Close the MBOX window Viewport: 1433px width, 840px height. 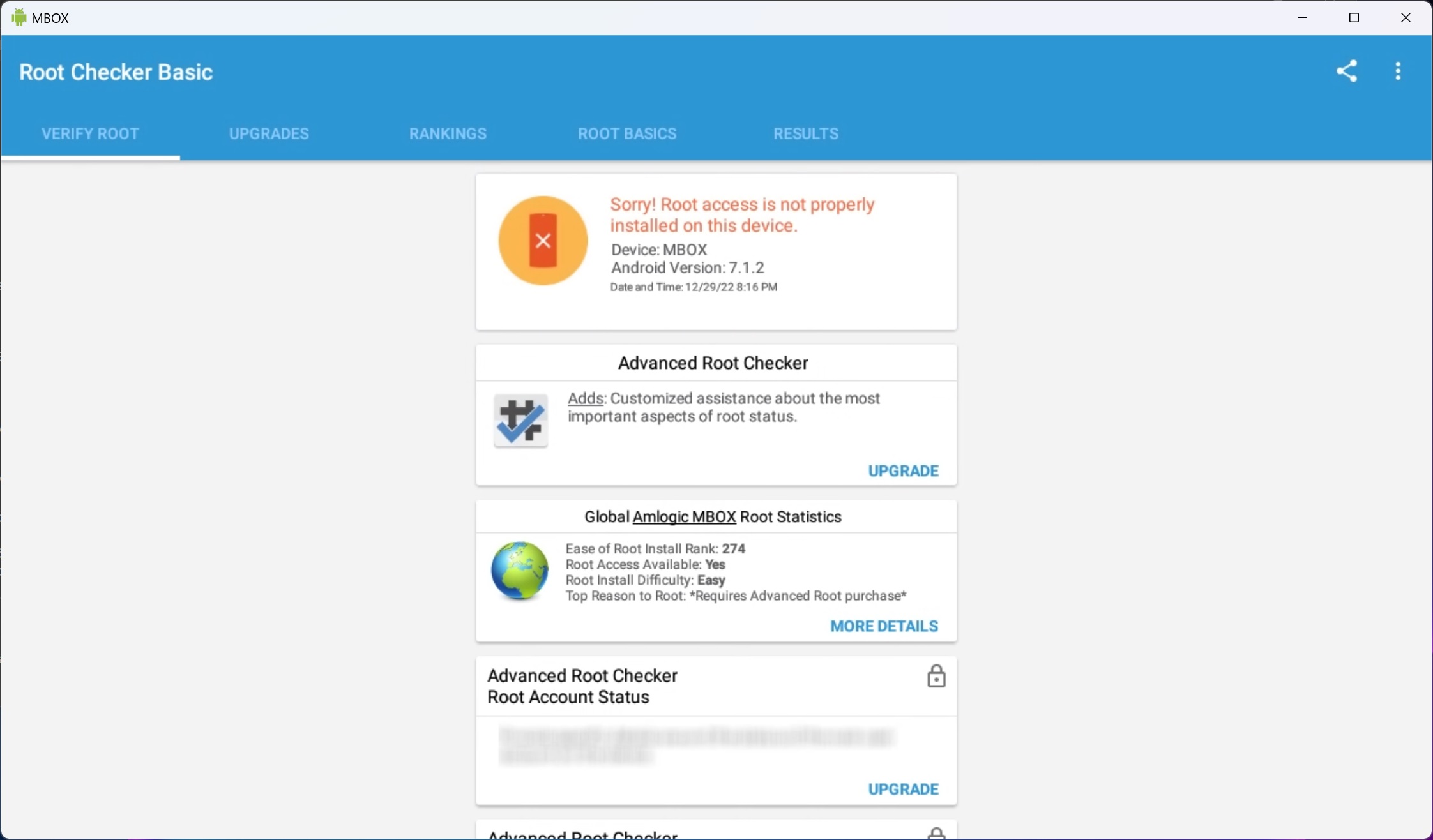pyautogui.click(x=1406, y=18)
